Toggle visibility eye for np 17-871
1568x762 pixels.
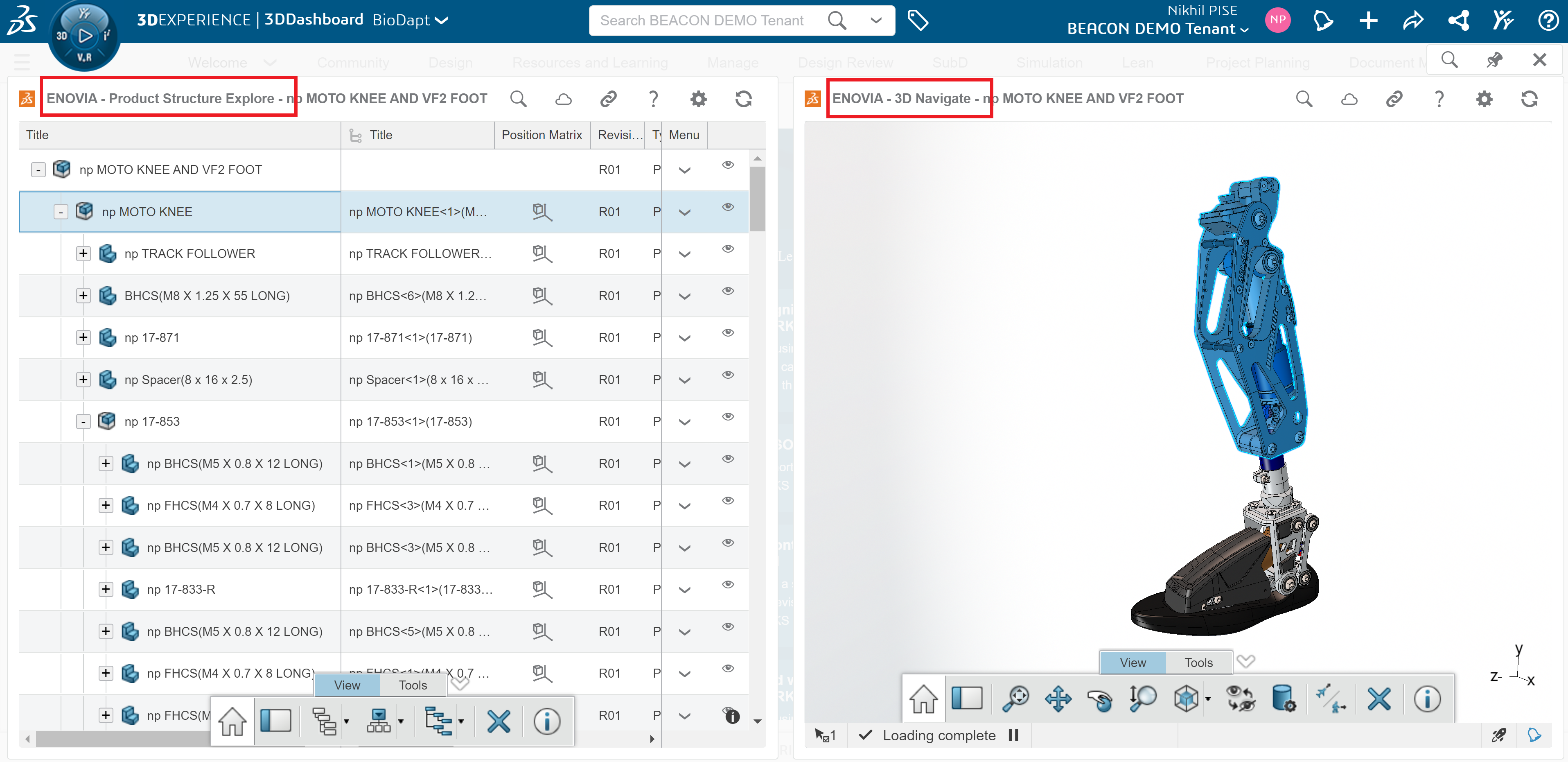[x=727, y=332]
